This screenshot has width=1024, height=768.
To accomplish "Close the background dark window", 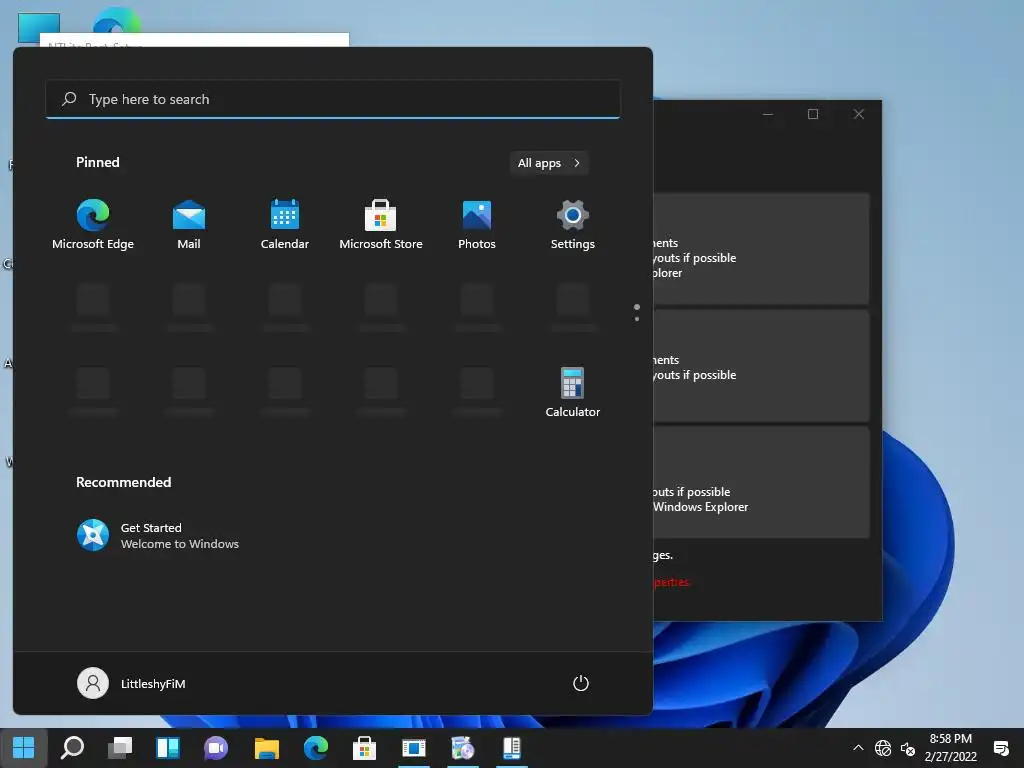I will 859,114.
